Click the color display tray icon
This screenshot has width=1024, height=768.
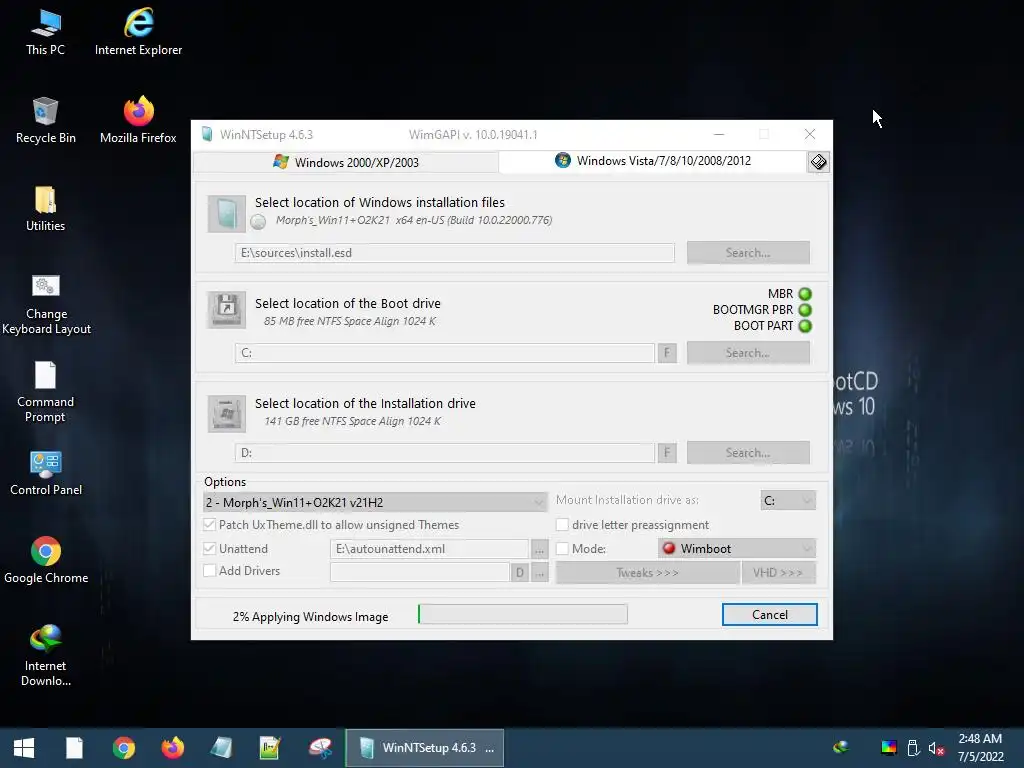click(889, 748)
